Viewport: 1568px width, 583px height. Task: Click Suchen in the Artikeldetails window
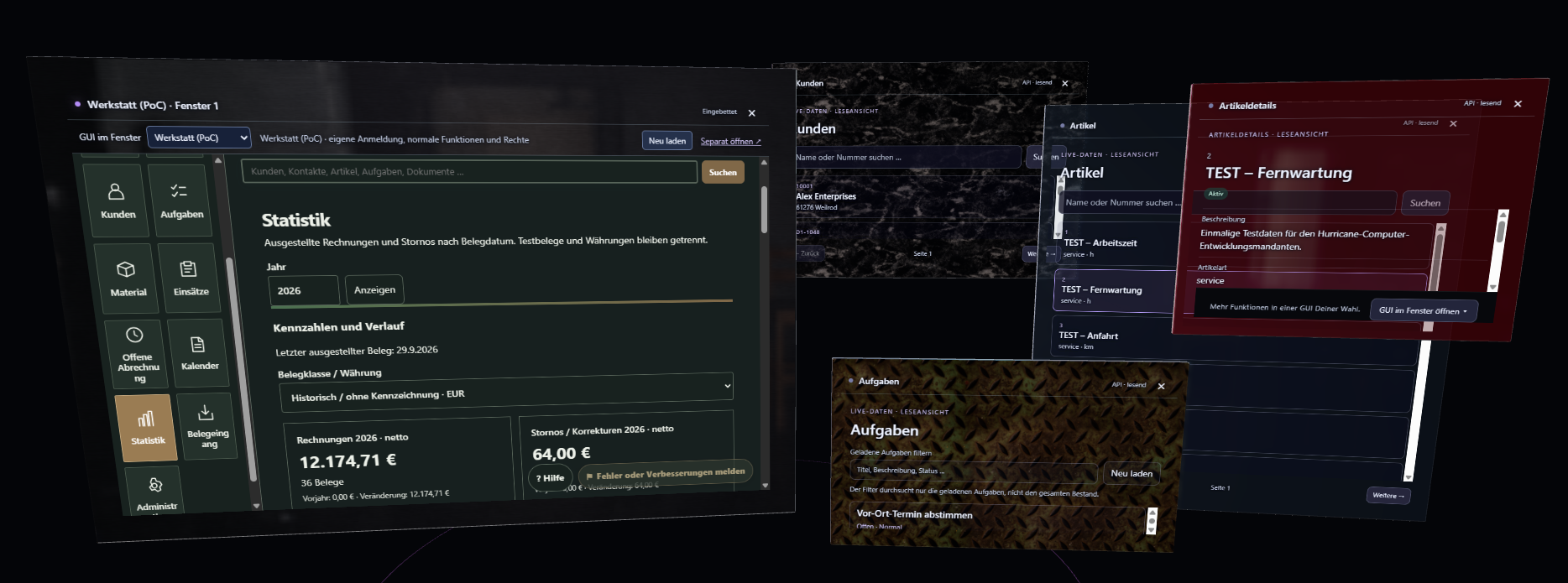(x=1424, y=203)
